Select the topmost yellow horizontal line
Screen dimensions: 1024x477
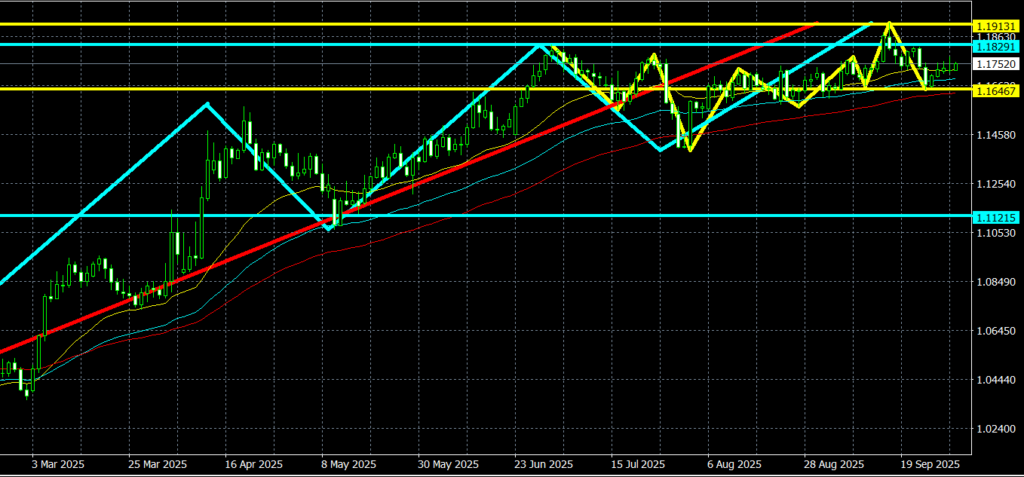pos(400,23)
